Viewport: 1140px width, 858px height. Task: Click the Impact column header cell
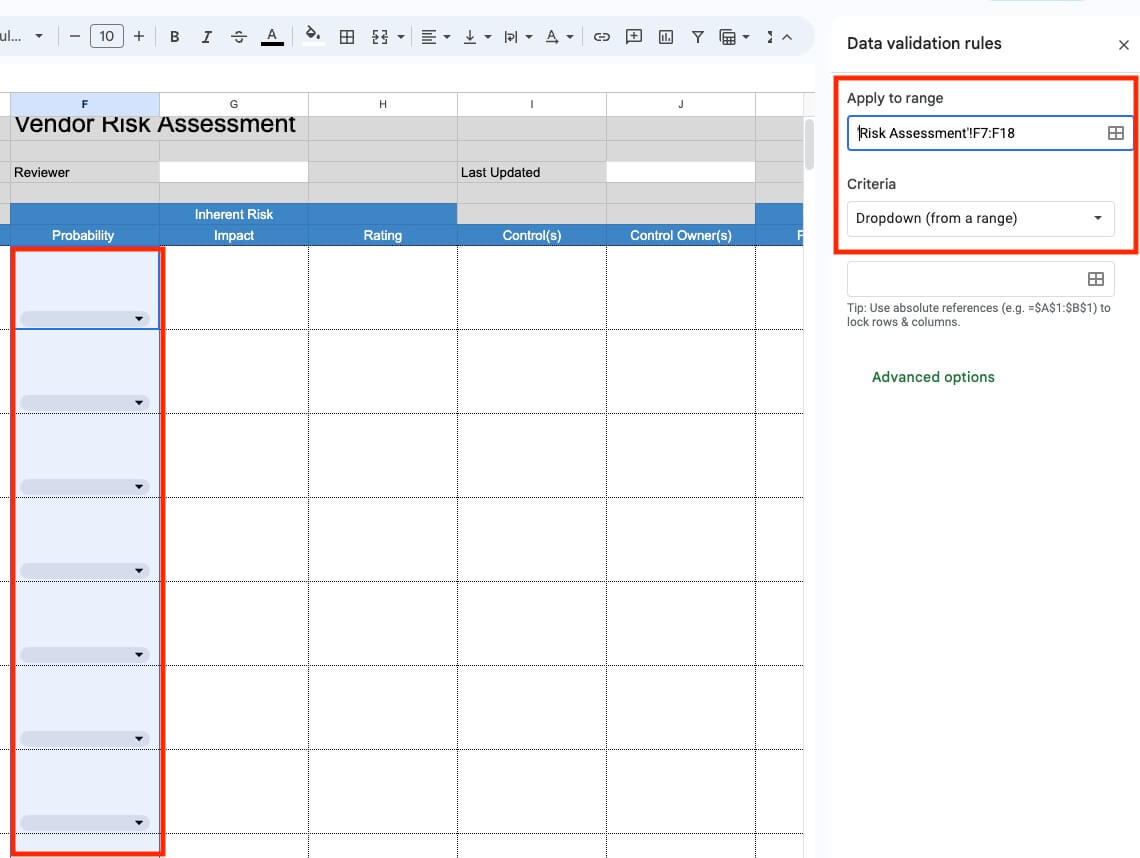pos(234,236)
